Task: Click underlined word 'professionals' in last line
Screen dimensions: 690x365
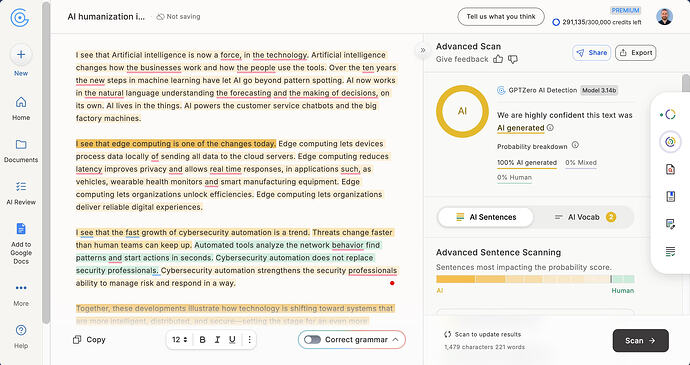Action: pos(373,270)
